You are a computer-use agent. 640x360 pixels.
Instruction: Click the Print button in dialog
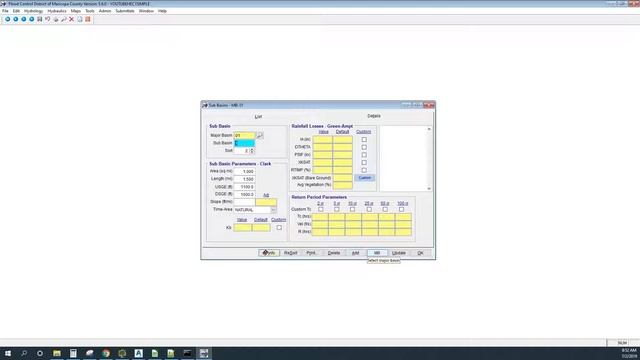[312, 253]
